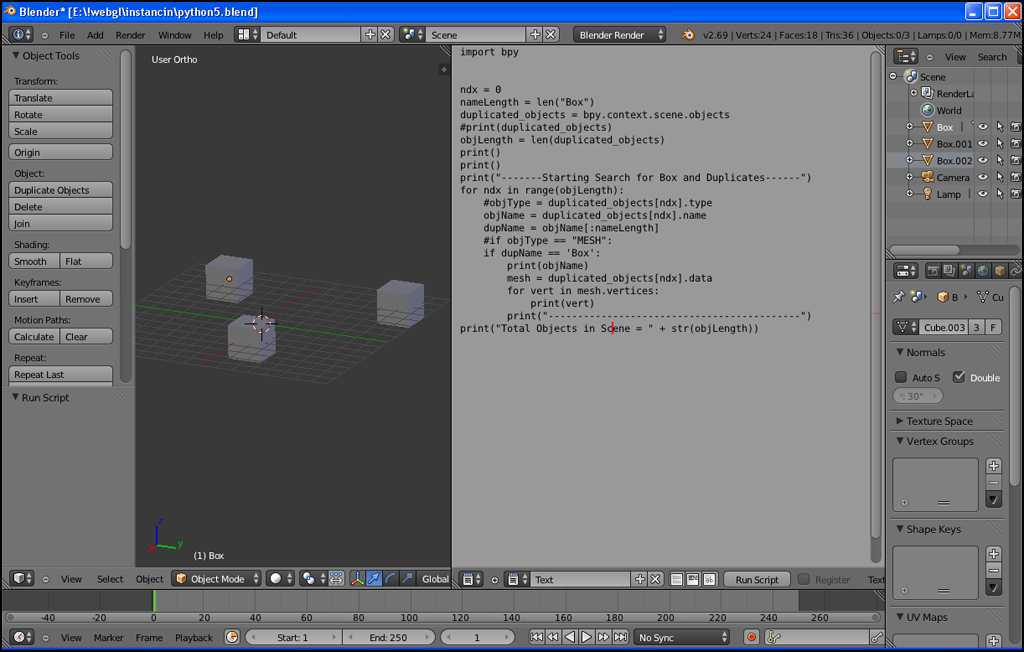Screen dimensions: 1024x652
Task: Click the Duplicate Objects button
Action: tap(61, 190)
